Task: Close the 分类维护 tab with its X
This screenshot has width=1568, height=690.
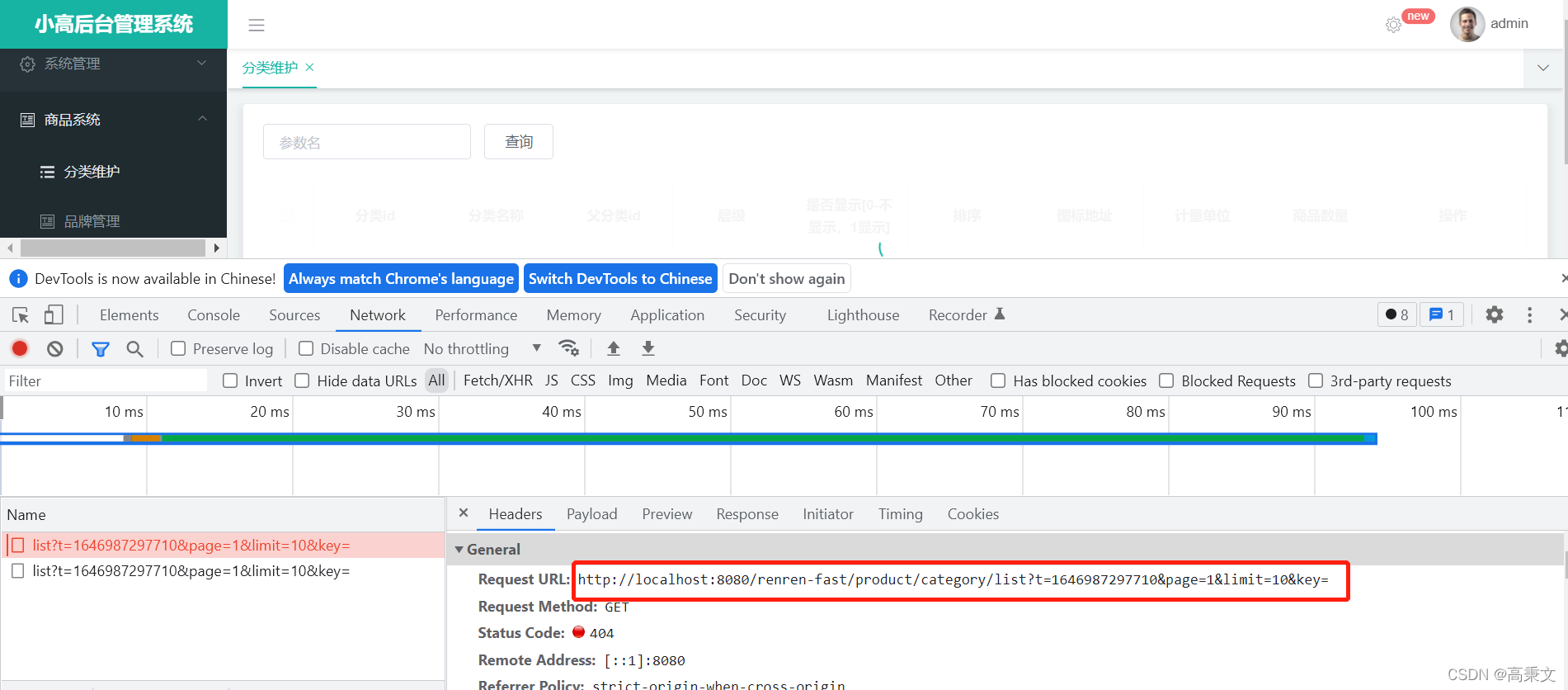Action: click(309, 67)
